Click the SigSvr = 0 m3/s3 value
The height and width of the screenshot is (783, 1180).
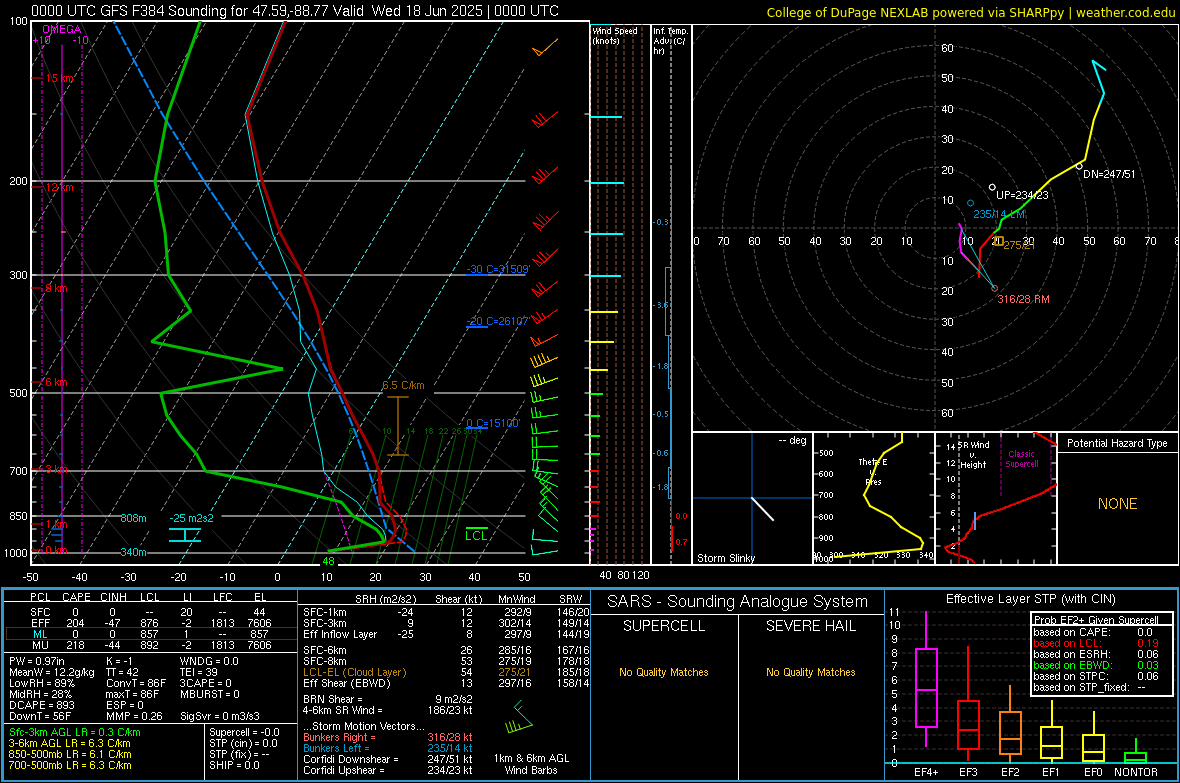point(220,717)
